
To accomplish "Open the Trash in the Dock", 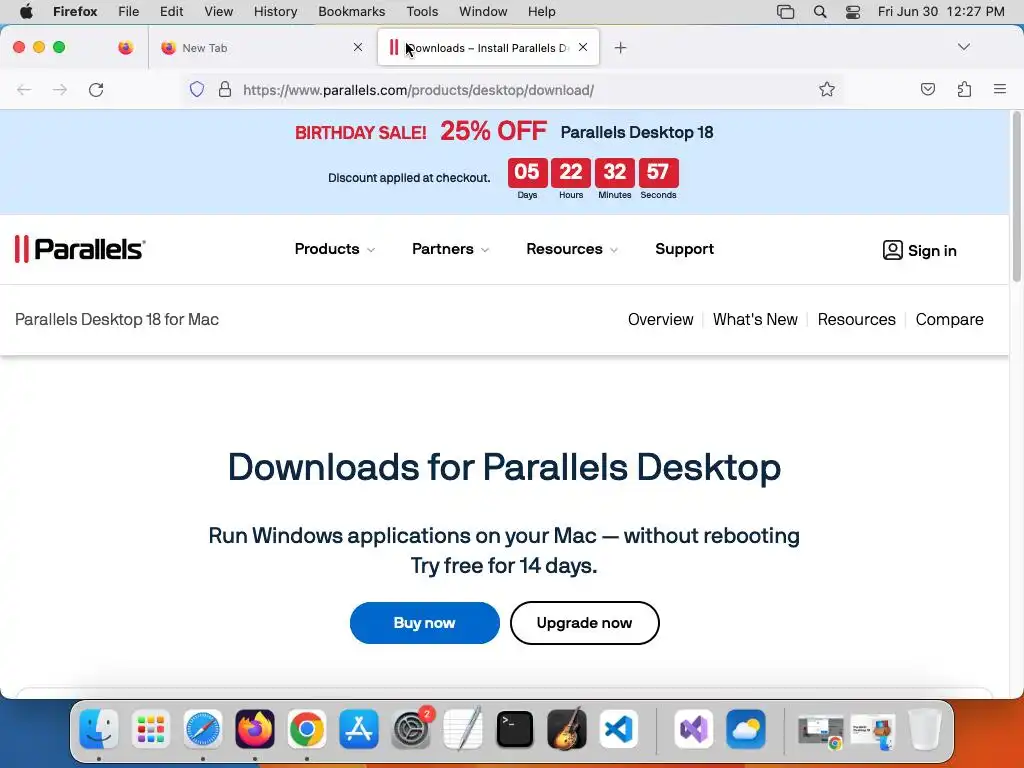I will point(925,729).
